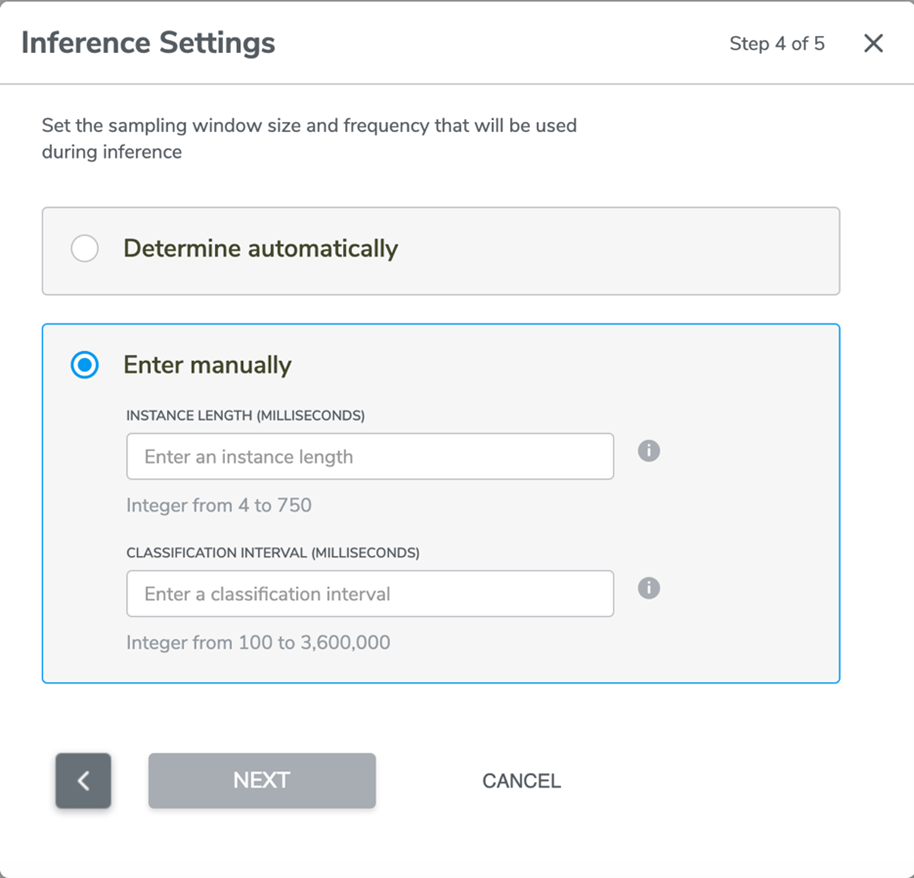
Task: Click the classification interval input box
Action: [x=370, y=593]
